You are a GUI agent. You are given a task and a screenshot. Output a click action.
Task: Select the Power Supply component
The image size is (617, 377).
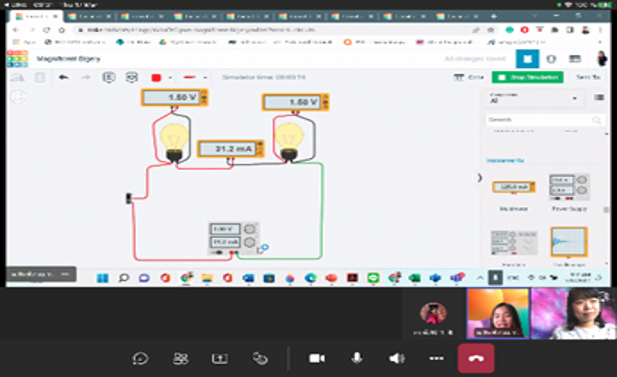pos(569,187)
